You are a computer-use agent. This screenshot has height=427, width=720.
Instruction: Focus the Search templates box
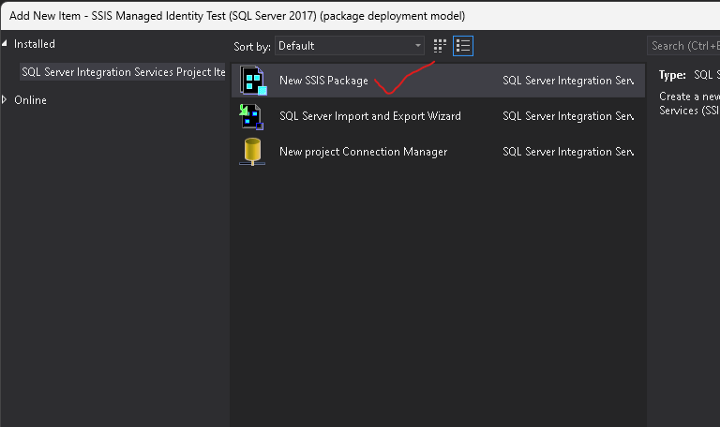point(682,46)
